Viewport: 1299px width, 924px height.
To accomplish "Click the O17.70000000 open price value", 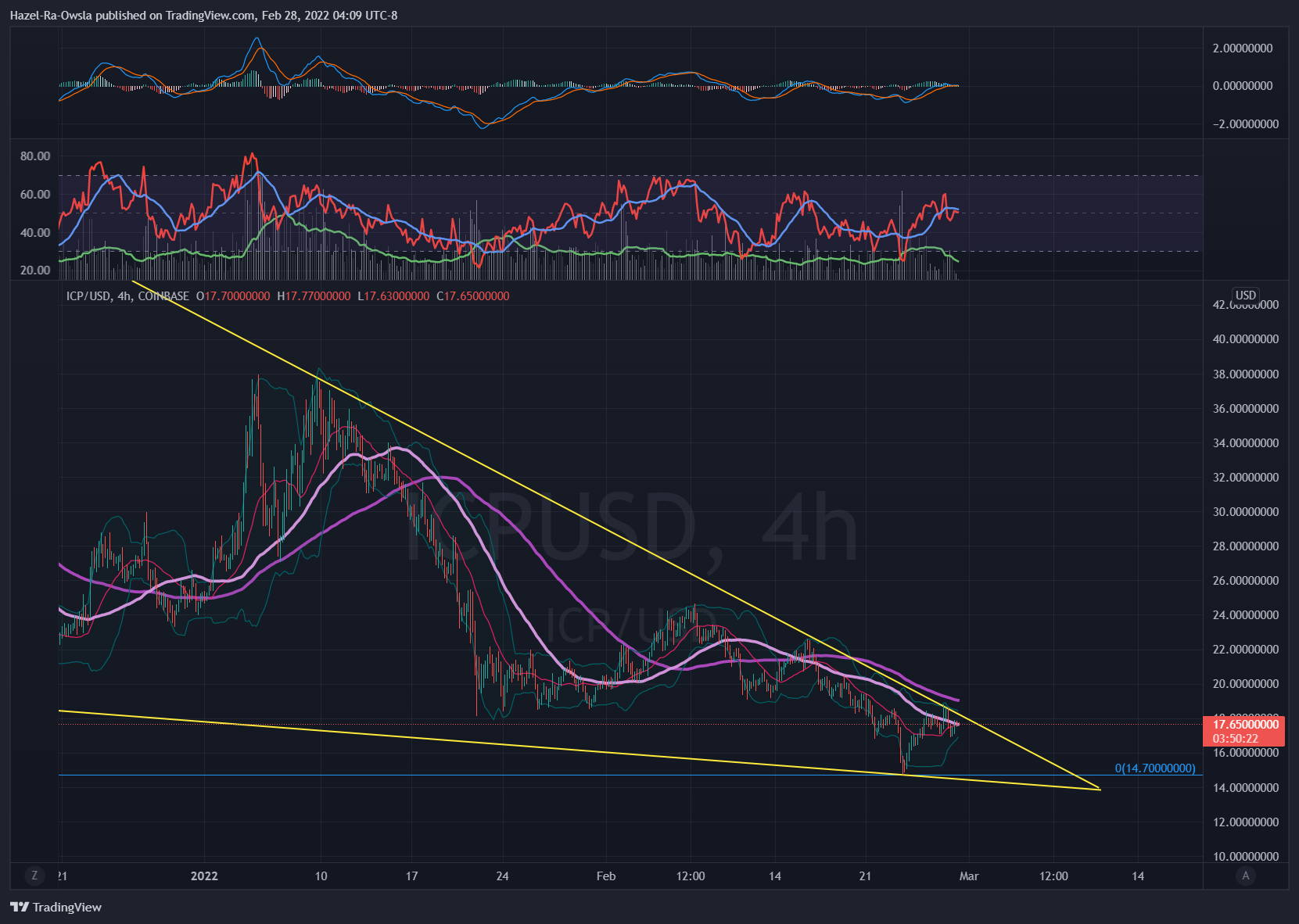I will tap(233, 296).
